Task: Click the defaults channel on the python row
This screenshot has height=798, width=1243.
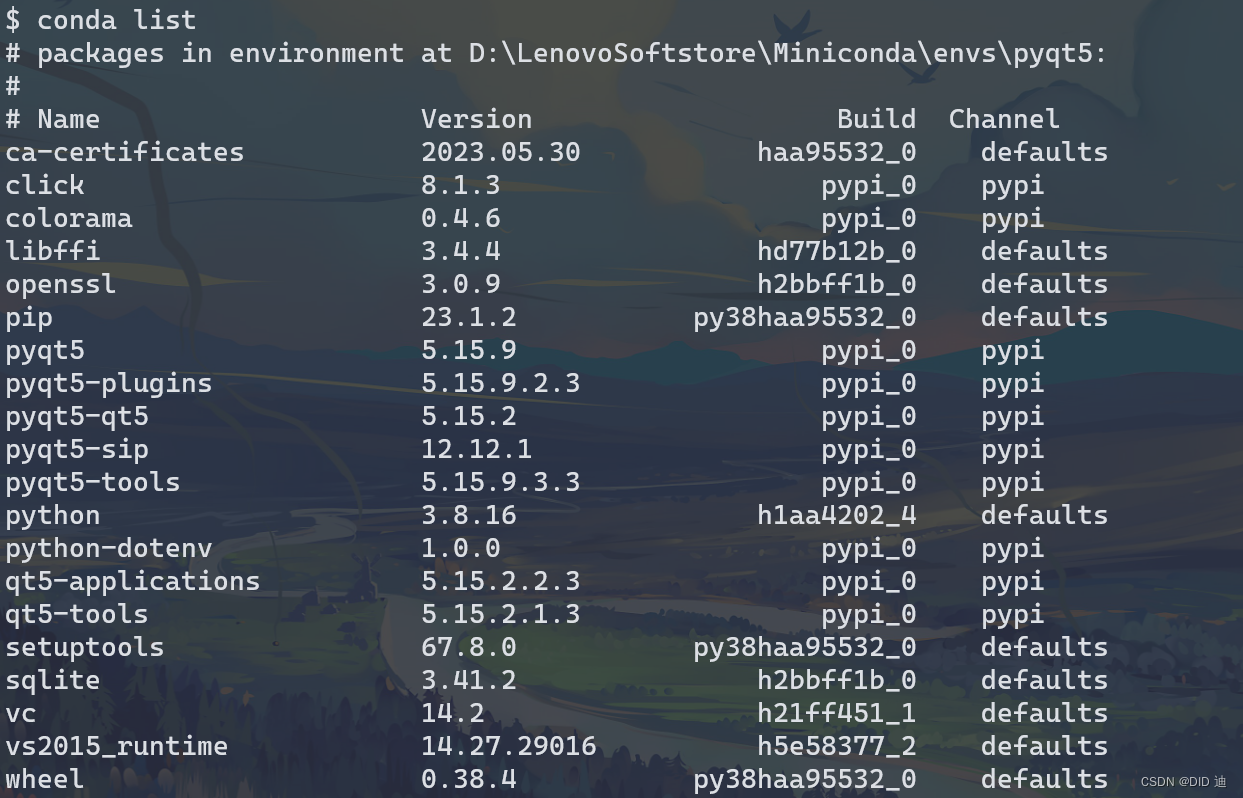Action: point(1044,514)
